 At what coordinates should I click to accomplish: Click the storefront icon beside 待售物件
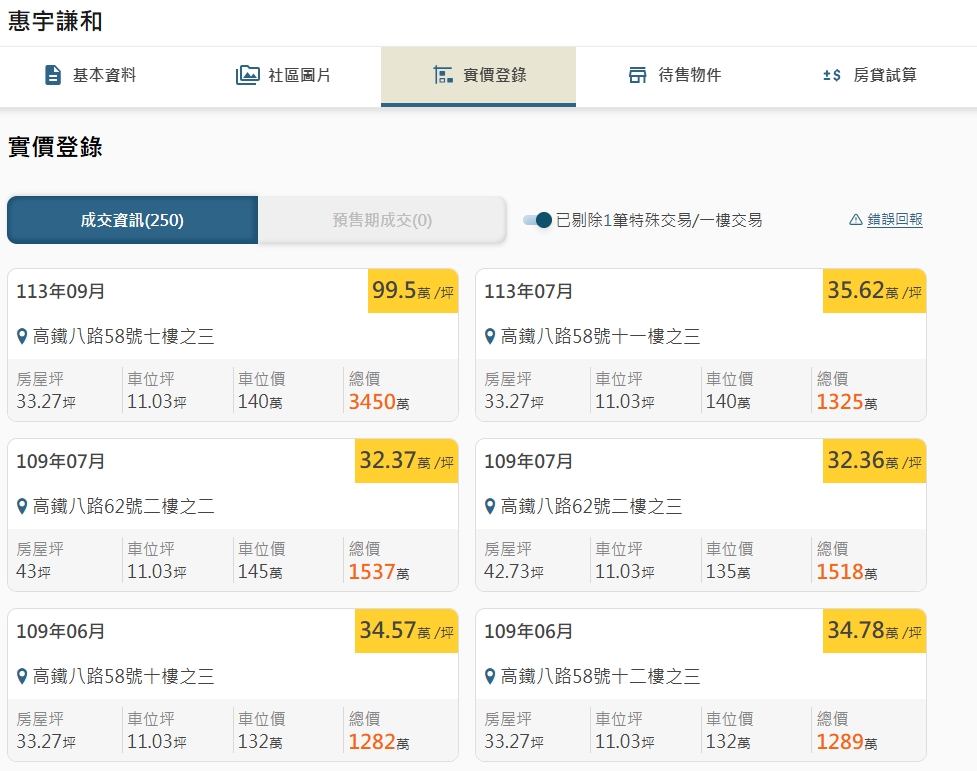tap(637, 76)
